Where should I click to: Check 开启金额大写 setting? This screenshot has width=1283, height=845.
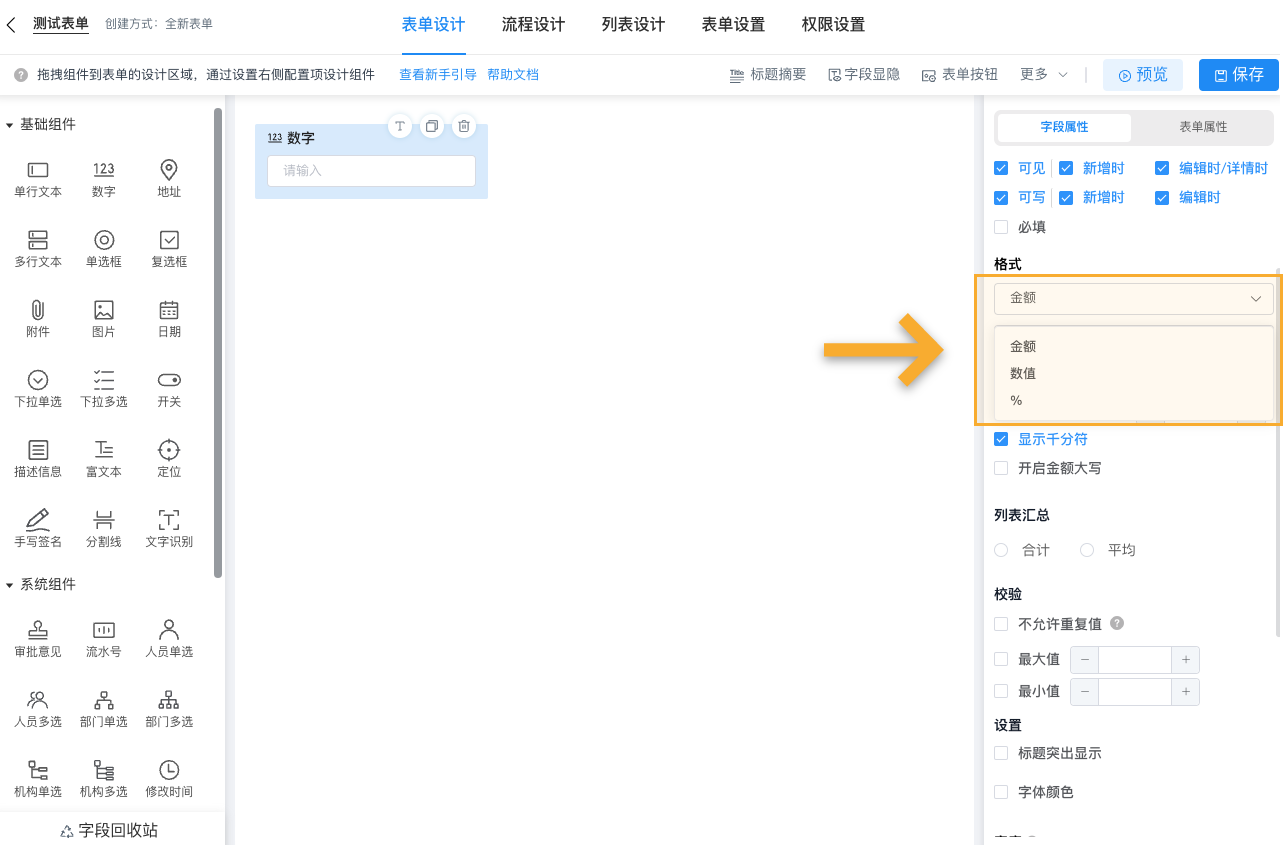click(x=1001, y=467)
